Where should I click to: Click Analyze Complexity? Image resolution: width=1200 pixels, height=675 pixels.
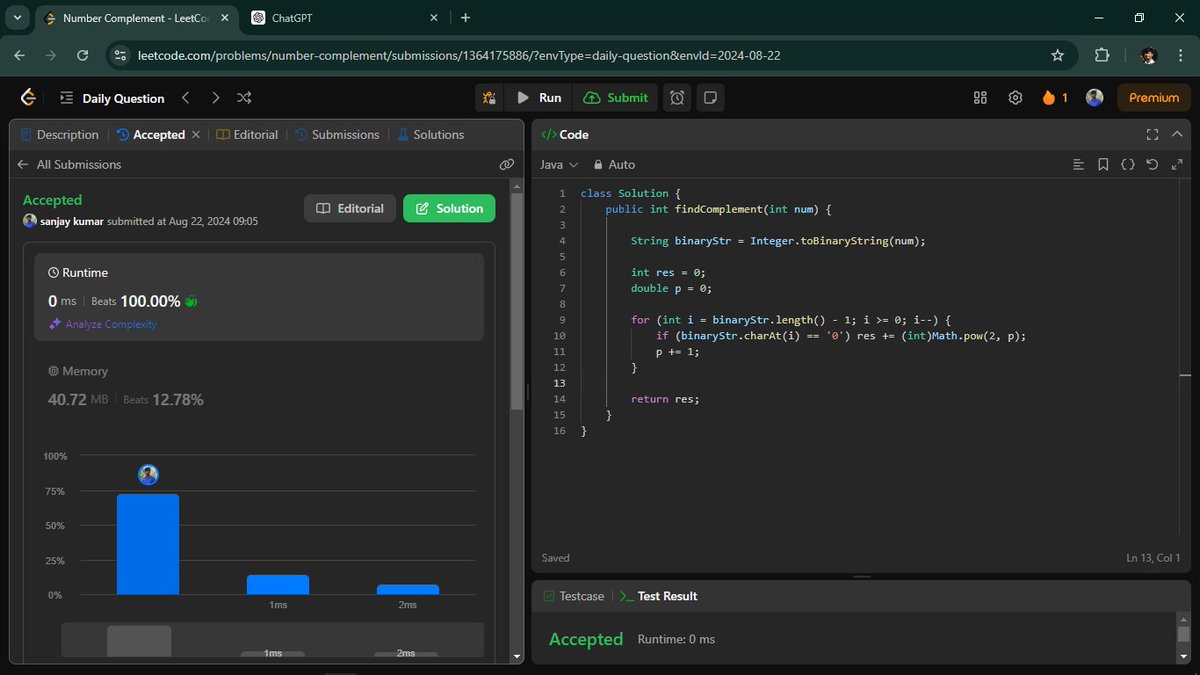[x=103, y=324]
